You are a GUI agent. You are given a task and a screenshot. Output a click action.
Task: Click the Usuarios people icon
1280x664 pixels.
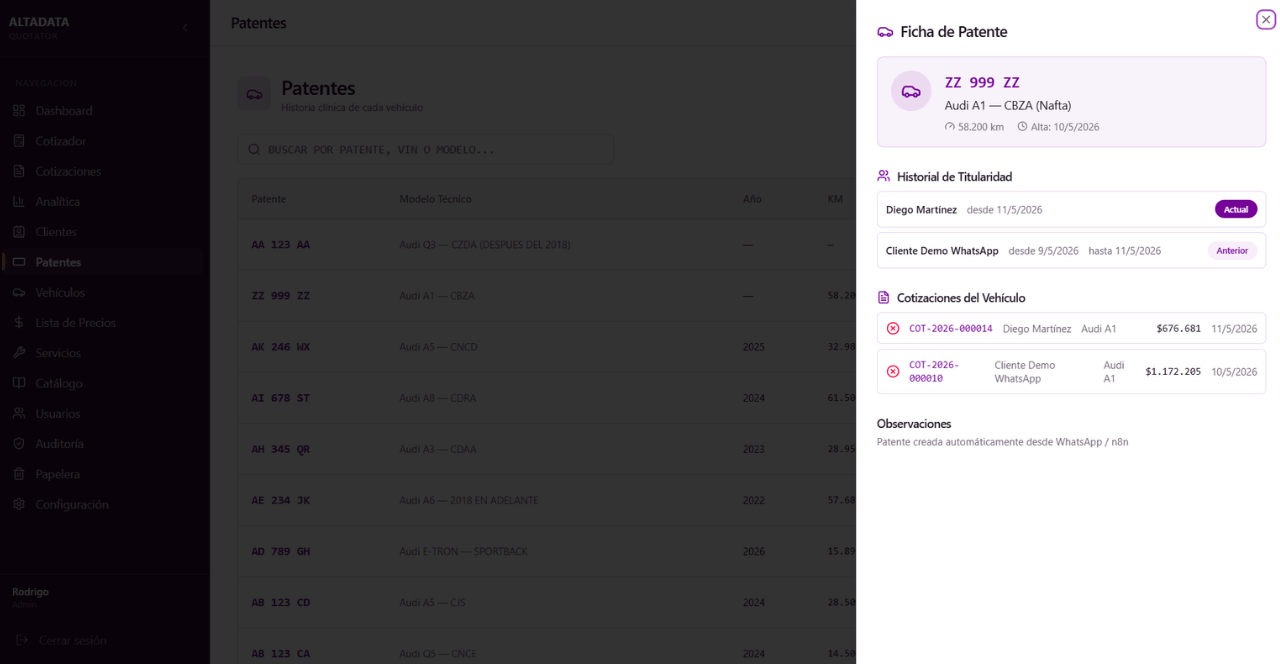[19, 414]
